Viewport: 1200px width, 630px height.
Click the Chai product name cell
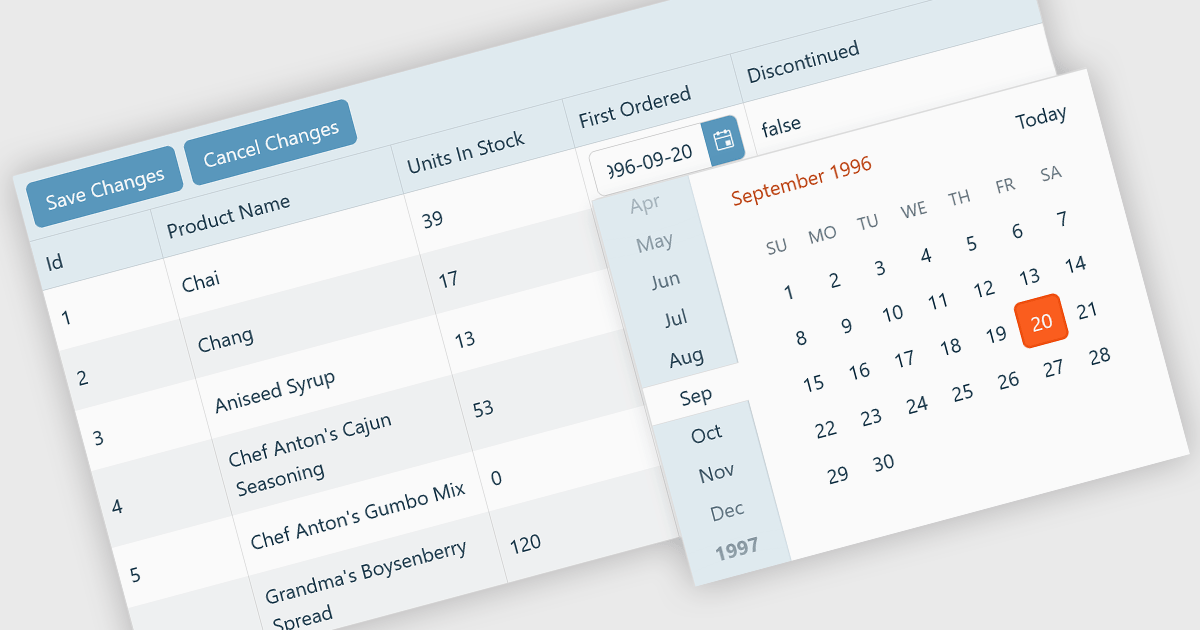pyautogui.click(x=201, y=280)
